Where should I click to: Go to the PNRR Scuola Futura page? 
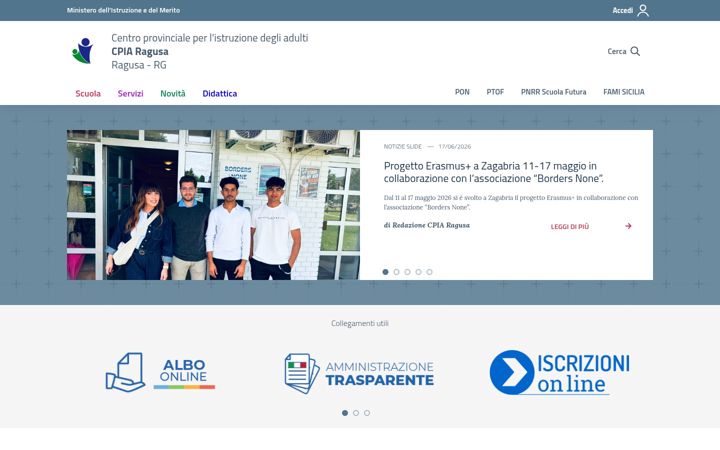point(553,92)
